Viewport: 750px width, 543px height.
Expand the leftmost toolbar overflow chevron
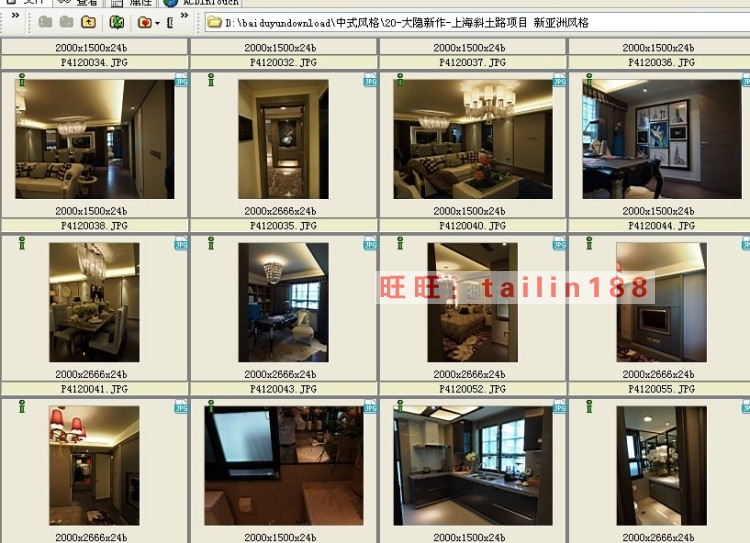pyautogui.click(x=15, y=15)
